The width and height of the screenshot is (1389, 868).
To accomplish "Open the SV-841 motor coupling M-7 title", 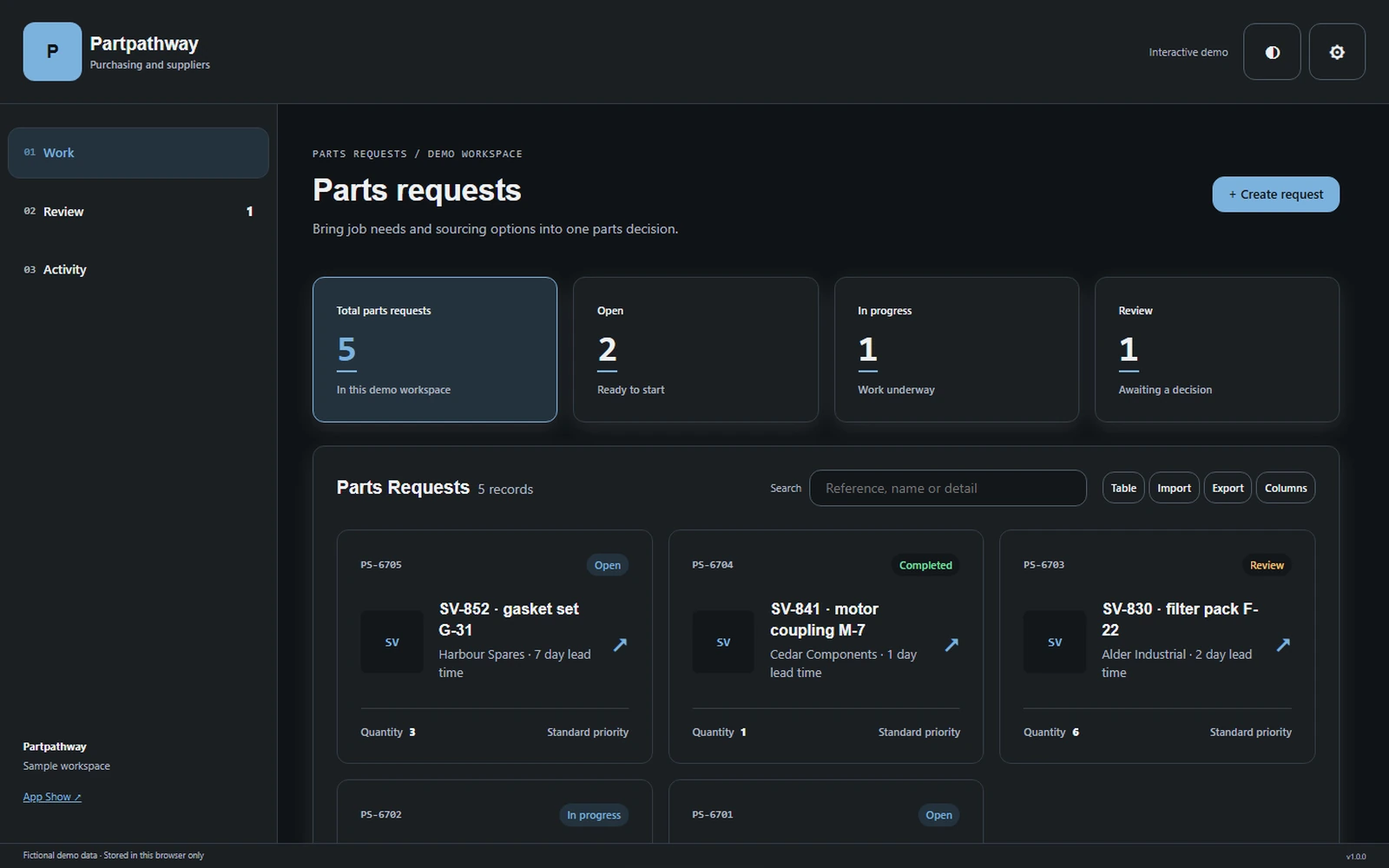I will (824, 620).
